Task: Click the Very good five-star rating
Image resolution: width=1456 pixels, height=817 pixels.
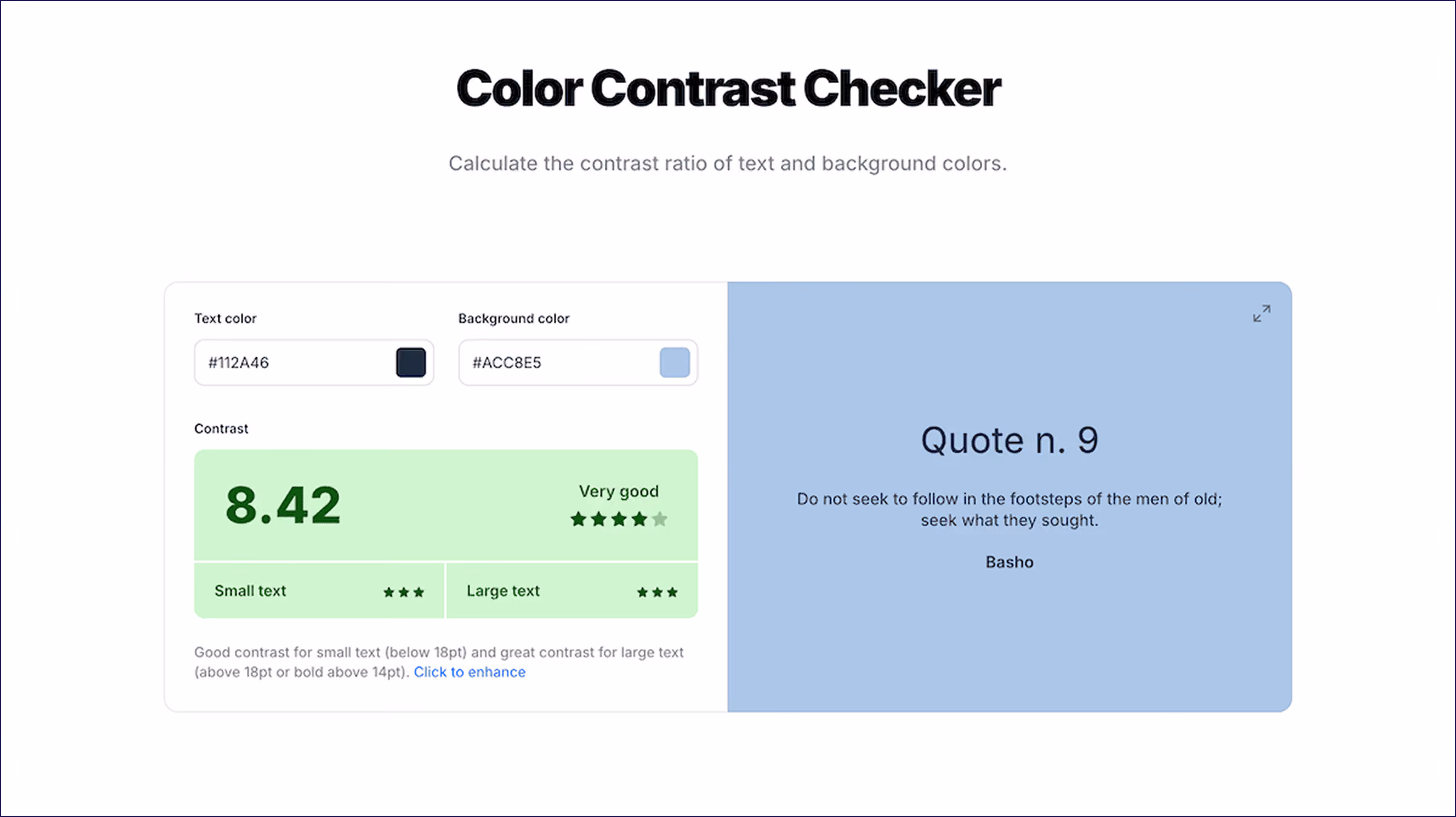Action: (x=619, y=519)
